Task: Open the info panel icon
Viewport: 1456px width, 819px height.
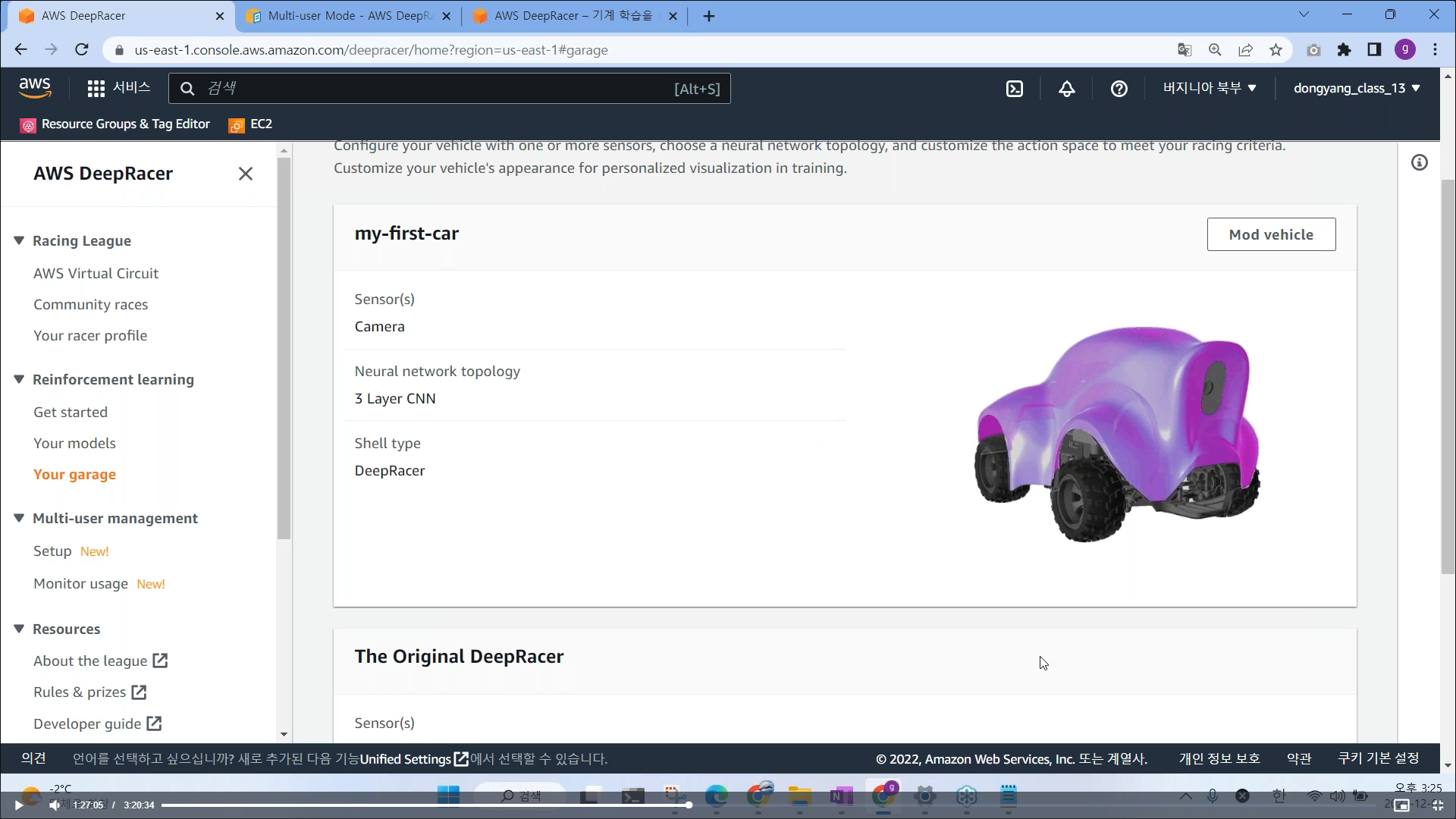Action: (1419, 162)
